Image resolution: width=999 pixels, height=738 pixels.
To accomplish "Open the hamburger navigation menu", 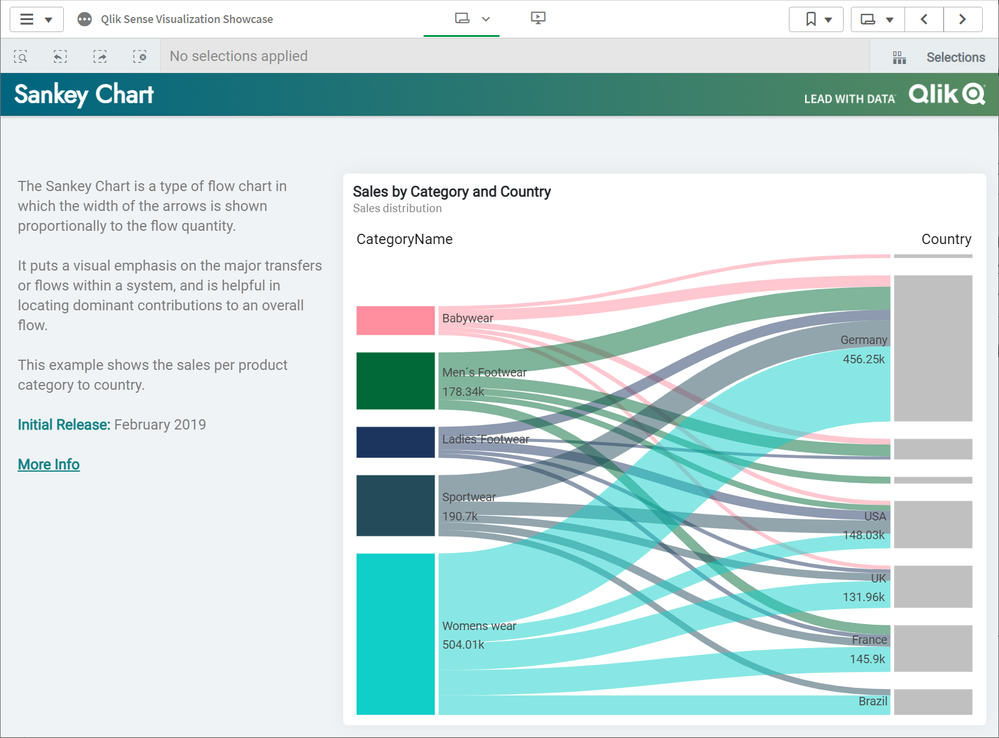I will [36, 19].
